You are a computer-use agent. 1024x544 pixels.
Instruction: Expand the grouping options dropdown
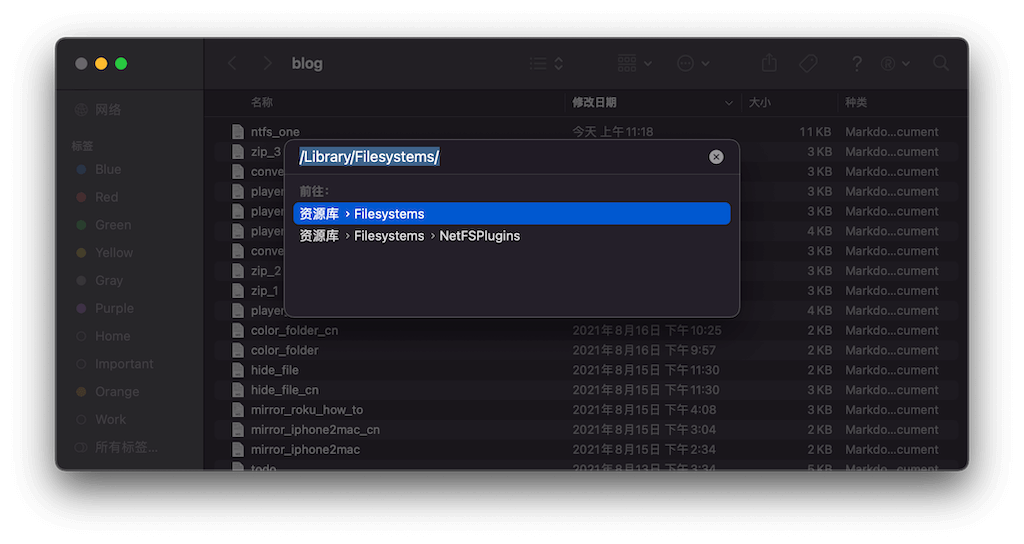[634, 63]
